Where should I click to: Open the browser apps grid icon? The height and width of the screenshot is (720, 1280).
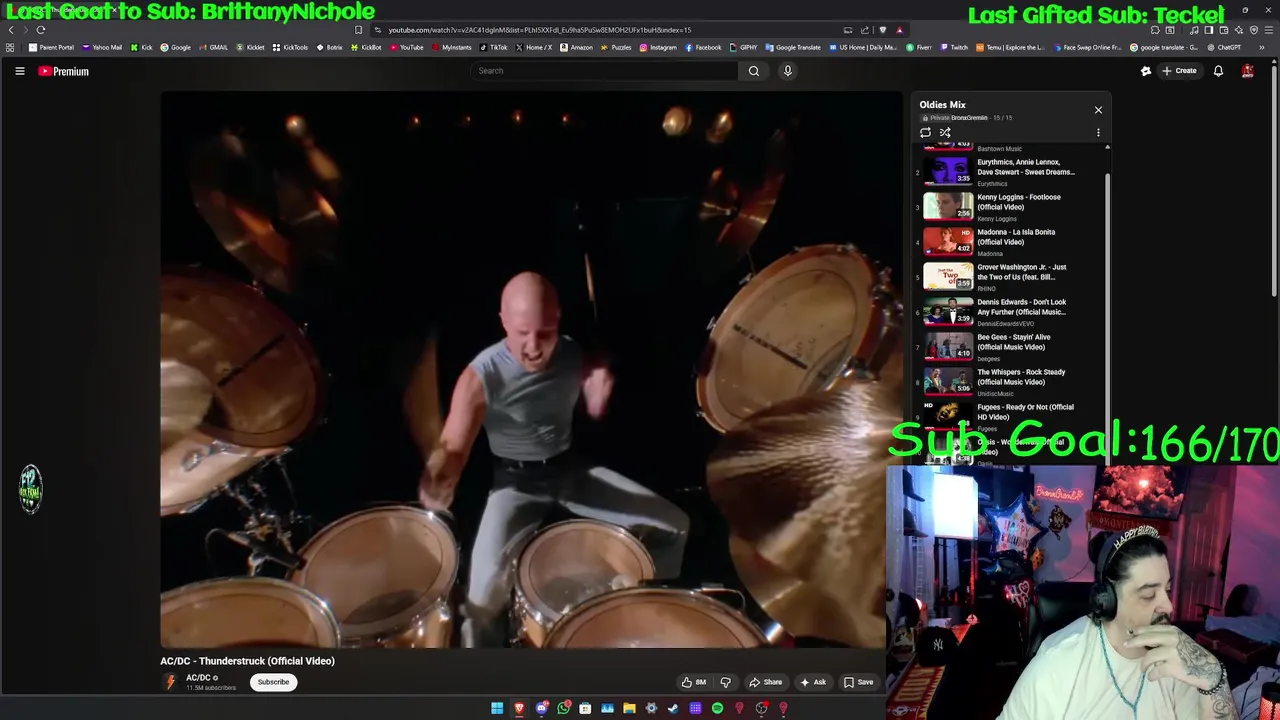pos(10,47)
